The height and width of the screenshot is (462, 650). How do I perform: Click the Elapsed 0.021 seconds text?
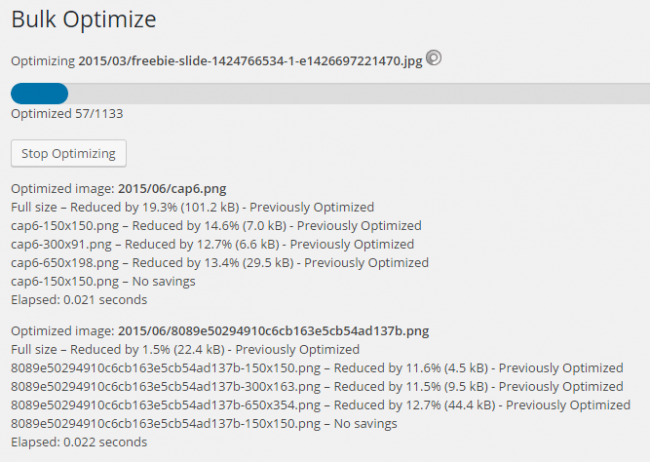point(79,299)
